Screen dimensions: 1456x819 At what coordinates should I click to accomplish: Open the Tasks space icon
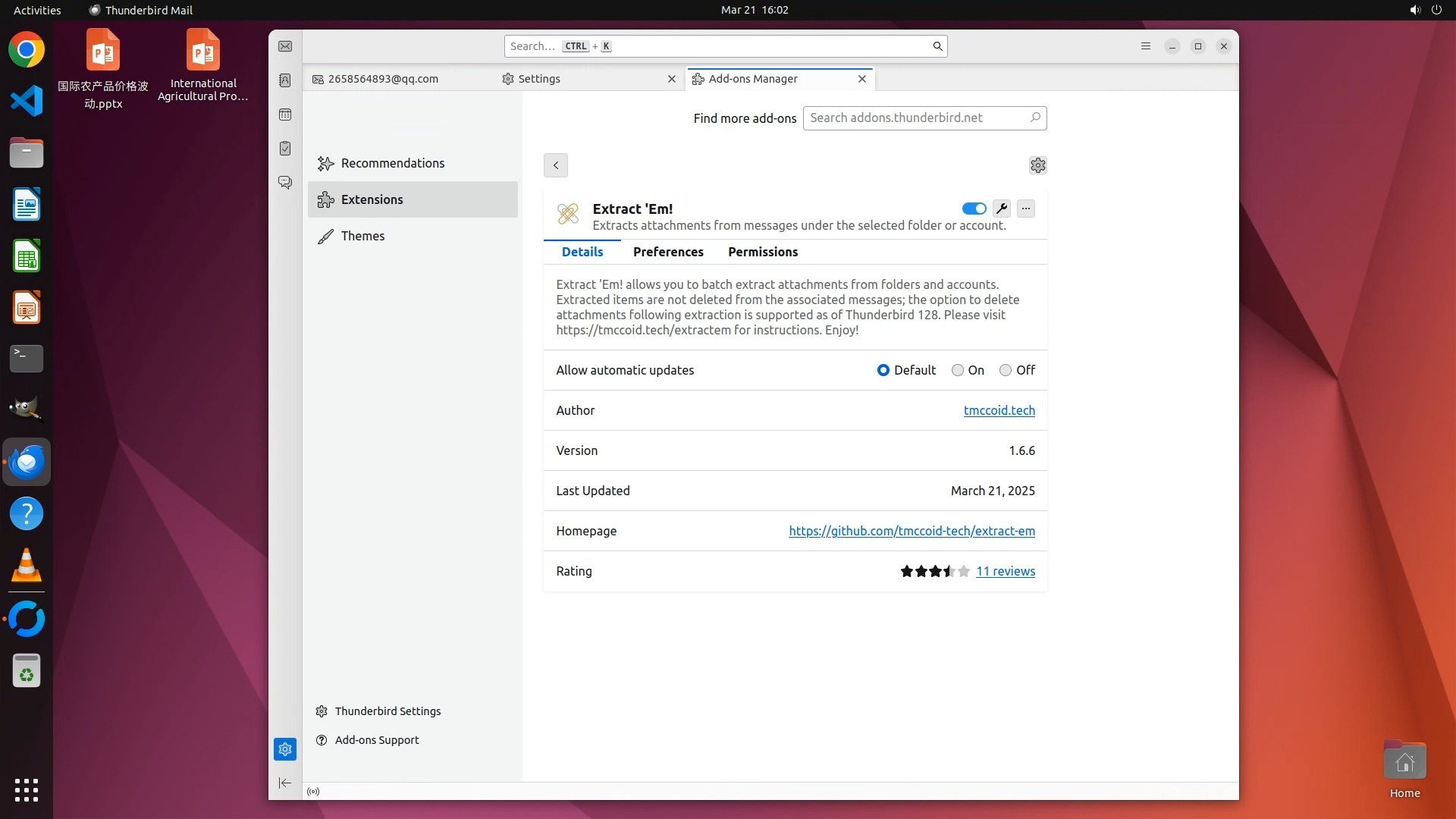click(285, 149)
